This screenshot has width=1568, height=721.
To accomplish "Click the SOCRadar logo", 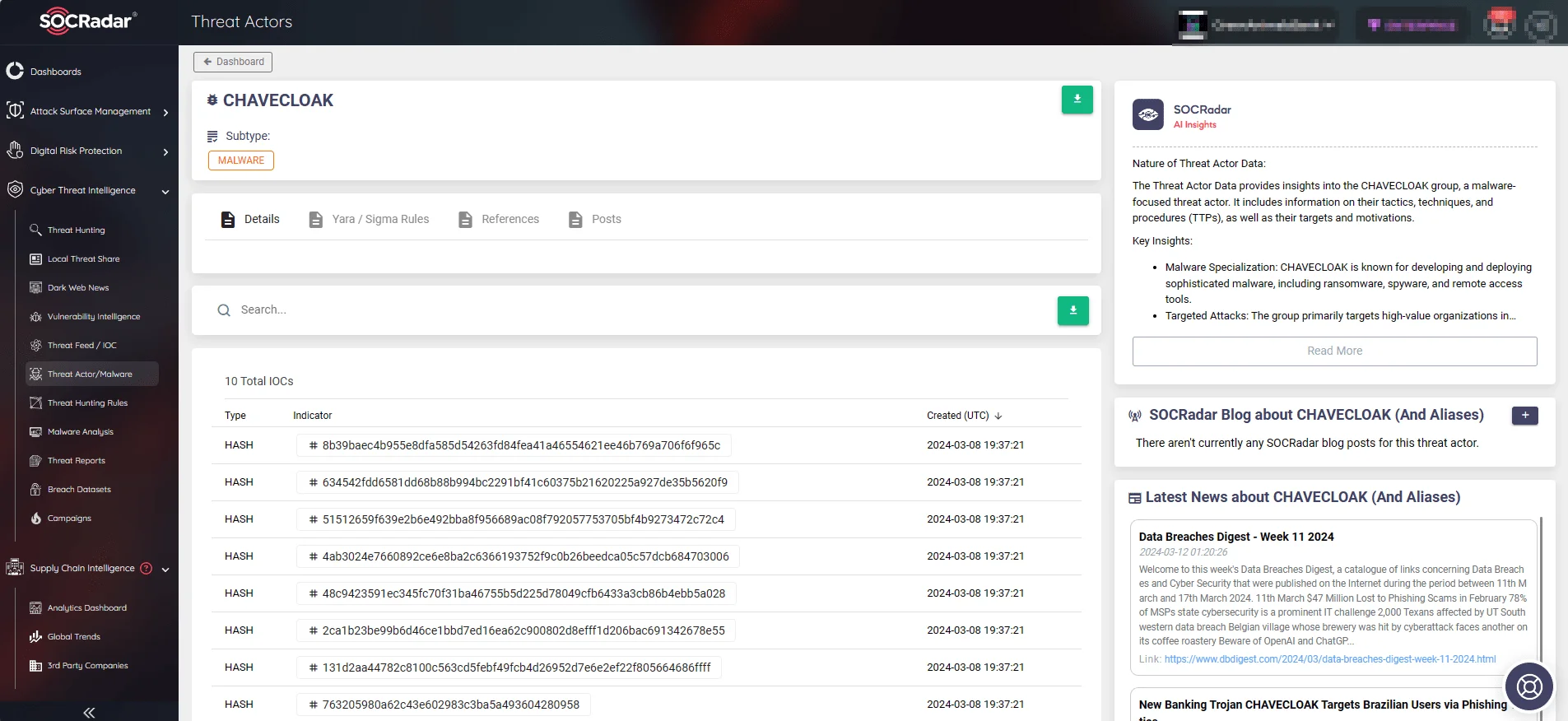I will (x=88, y=21).
